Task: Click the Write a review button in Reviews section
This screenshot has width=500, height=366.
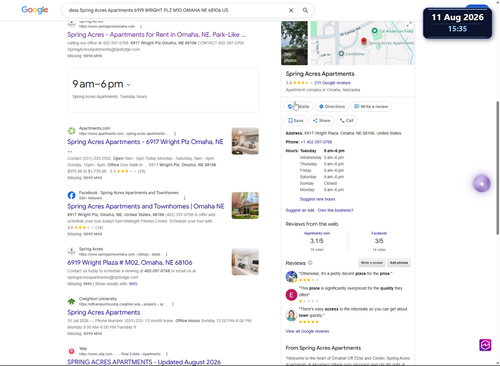Action: pyautogui.click(x=372, y=263)
